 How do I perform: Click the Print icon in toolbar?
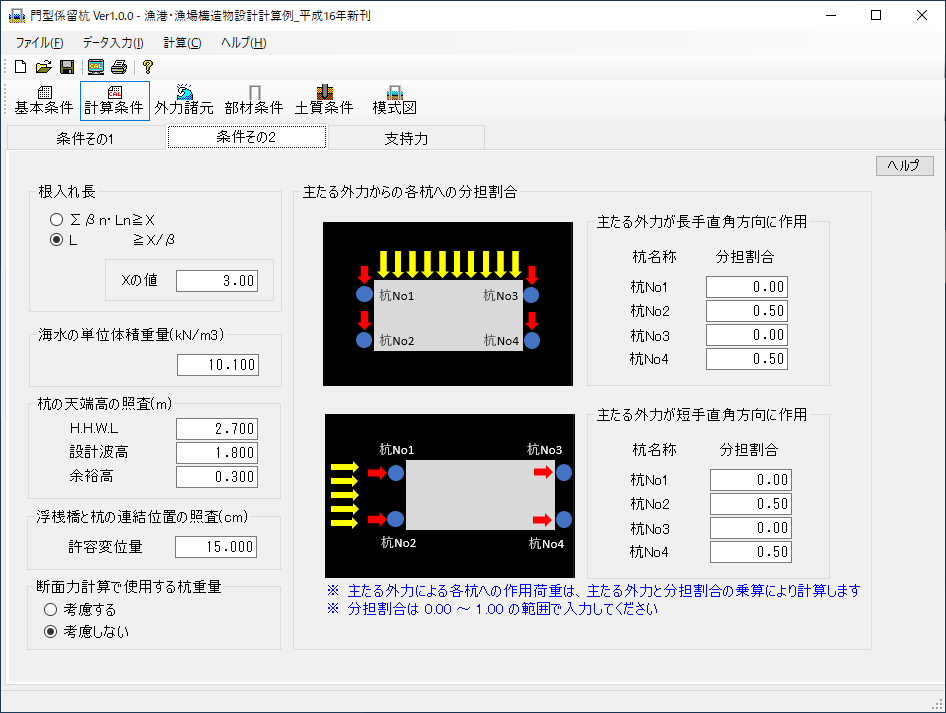pyautogui.click(x=119, y=66)
